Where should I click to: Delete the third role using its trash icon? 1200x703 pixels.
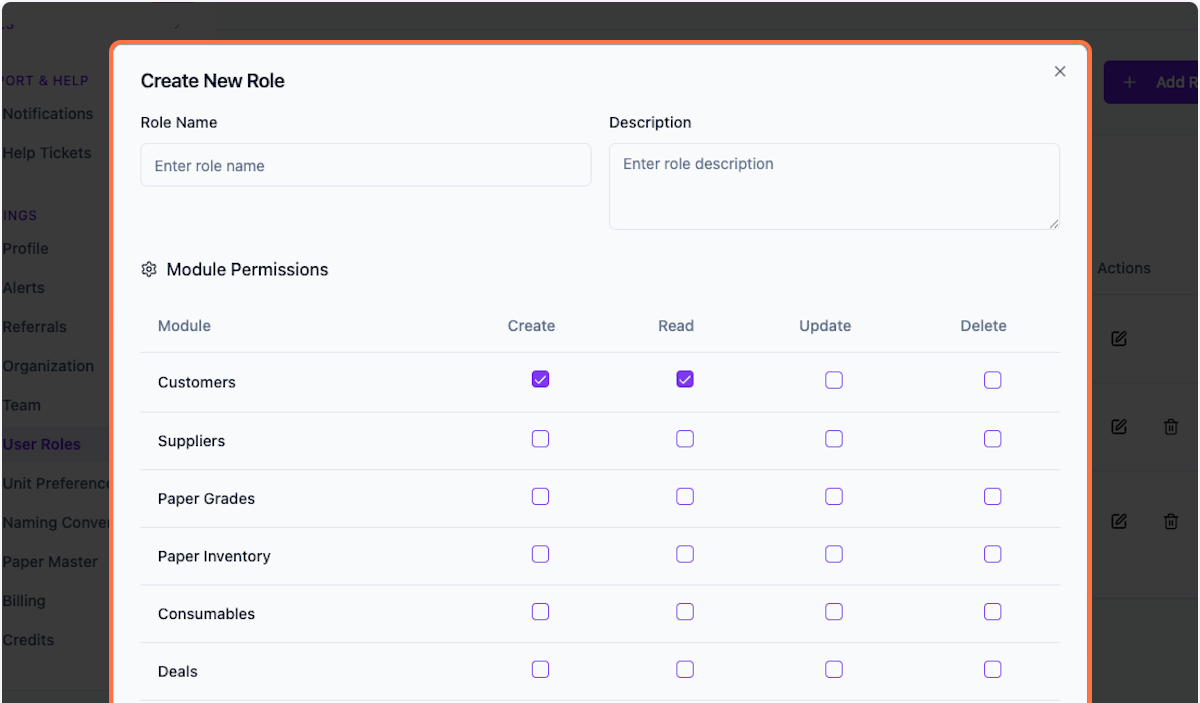pos(1170,521)
